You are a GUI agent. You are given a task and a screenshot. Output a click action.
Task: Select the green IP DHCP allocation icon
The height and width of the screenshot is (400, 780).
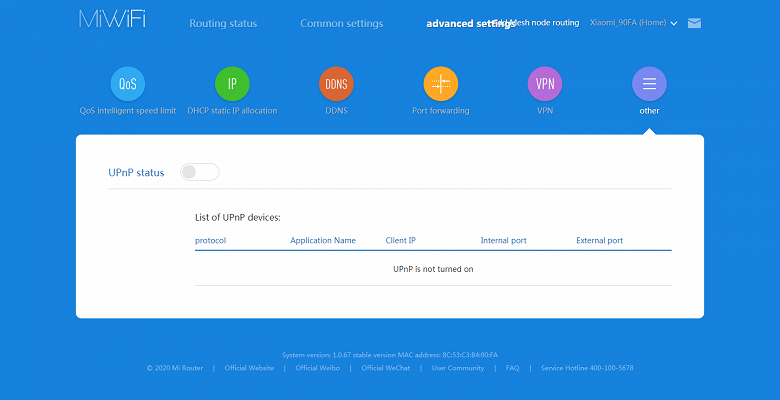232,84
